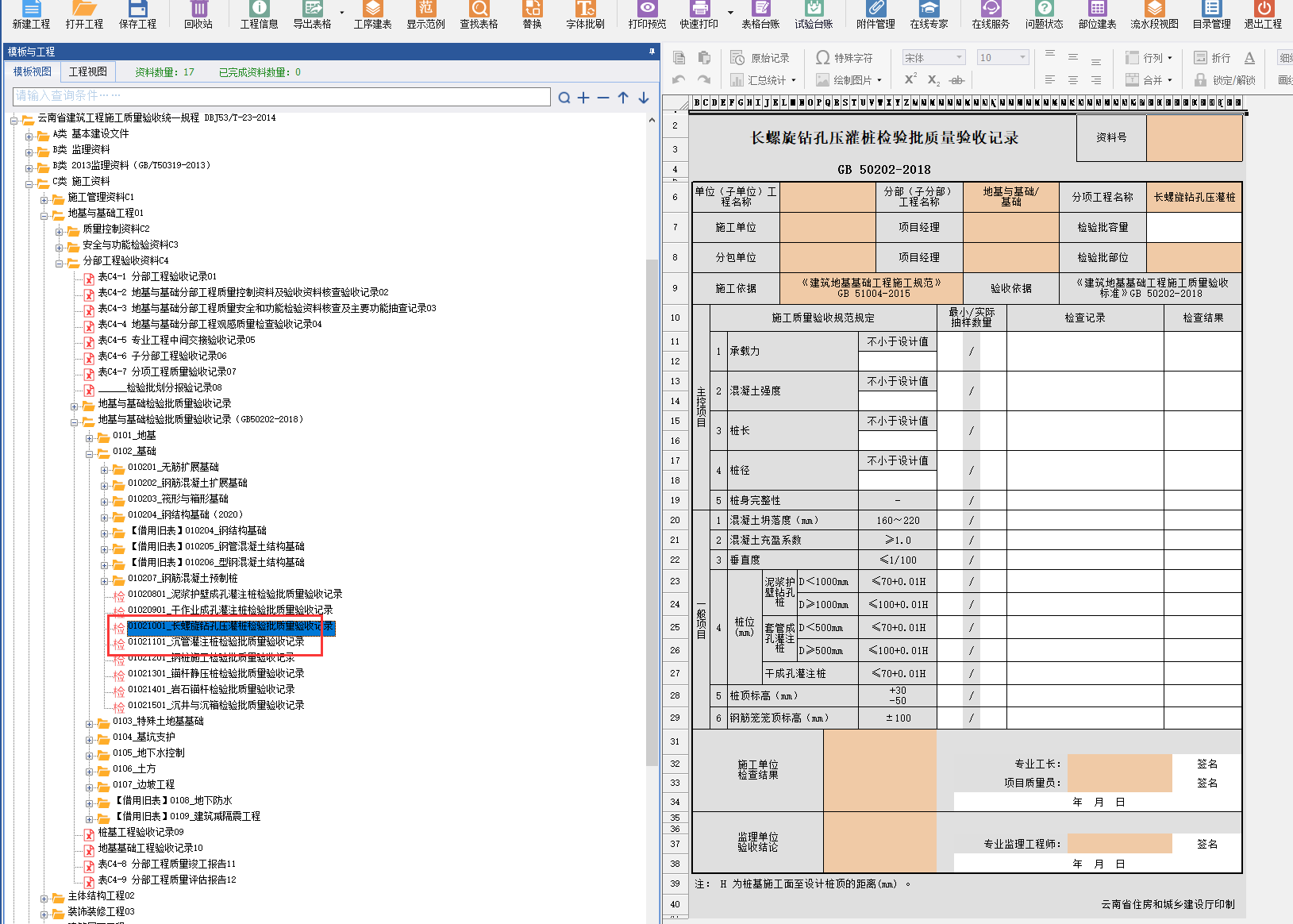1293x924 pixels.
Task: Click the 专业工长 signature field
Action: (x=1119, y=764)
